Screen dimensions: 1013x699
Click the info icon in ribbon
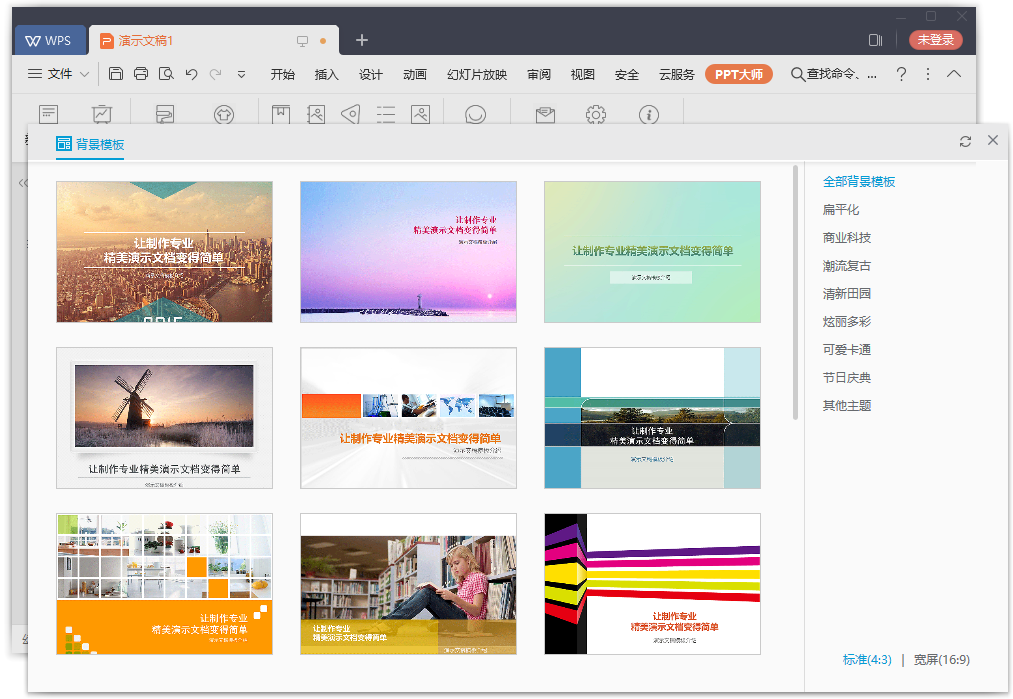tap(649, 115)
